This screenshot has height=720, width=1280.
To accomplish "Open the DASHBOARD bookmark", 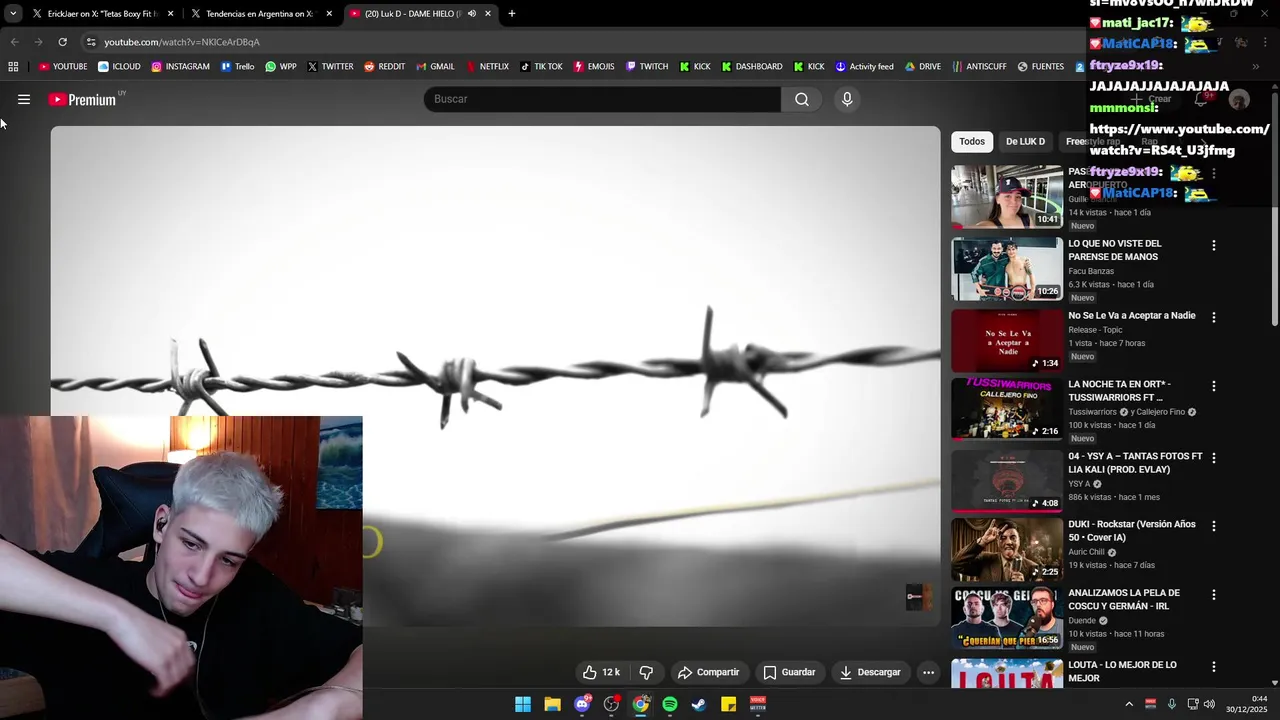I will point(751,67).
